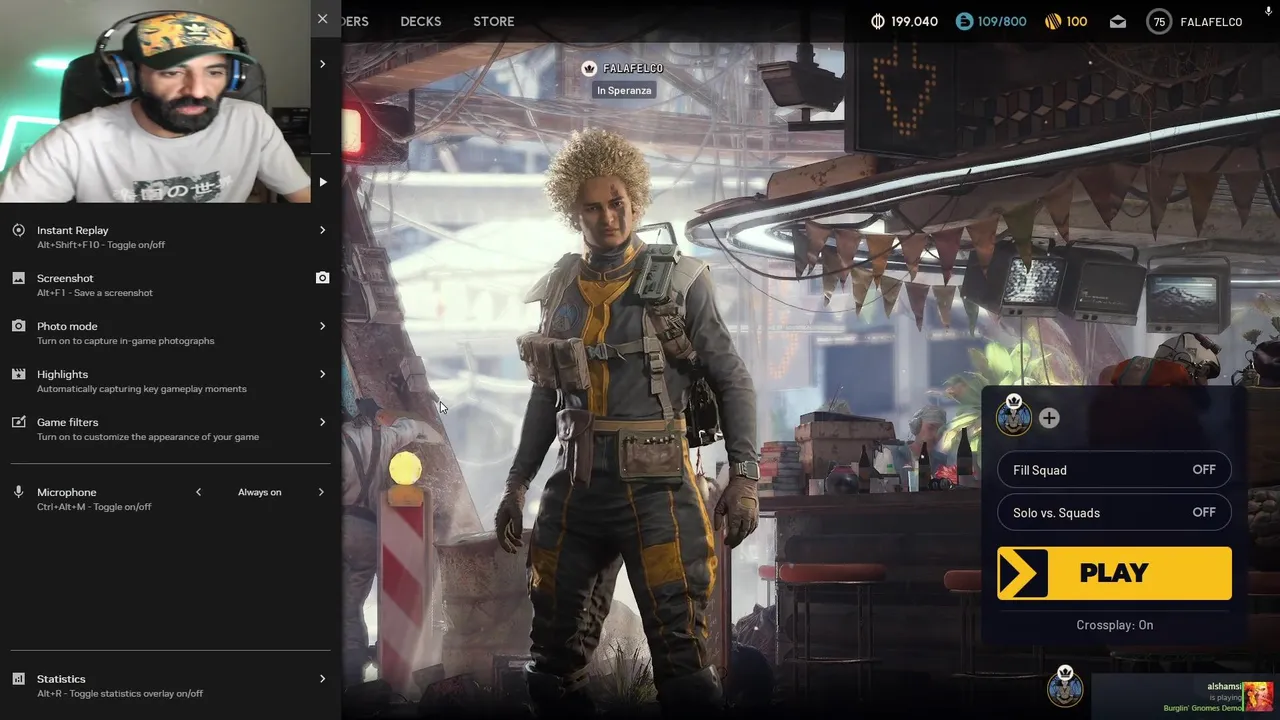Click the FALAFELCO nameplate above the character
The image size is (1280, 720).
click(x=633, y=68)
